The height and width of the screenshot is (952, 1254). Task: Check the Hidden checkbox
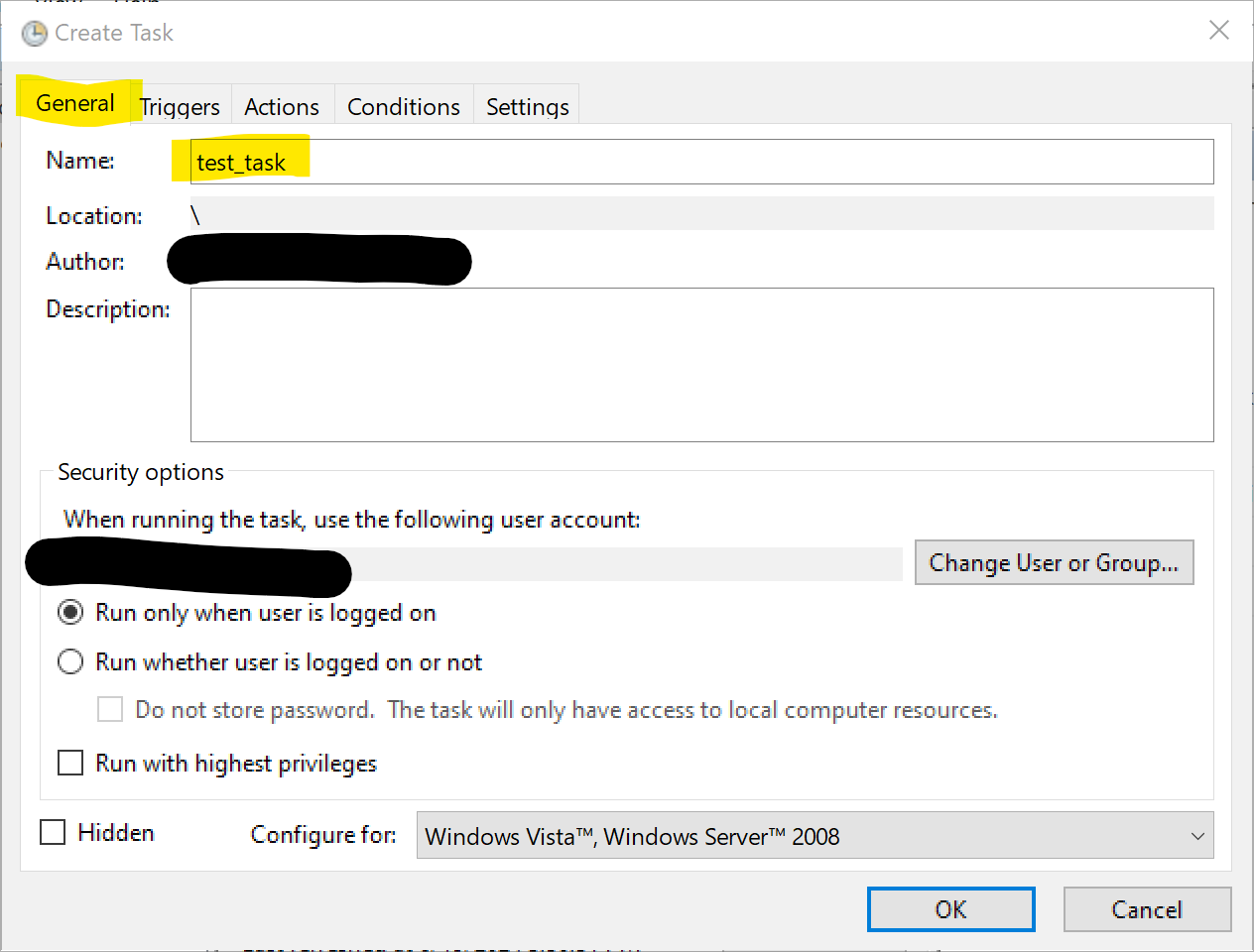(x=53, y=832)
